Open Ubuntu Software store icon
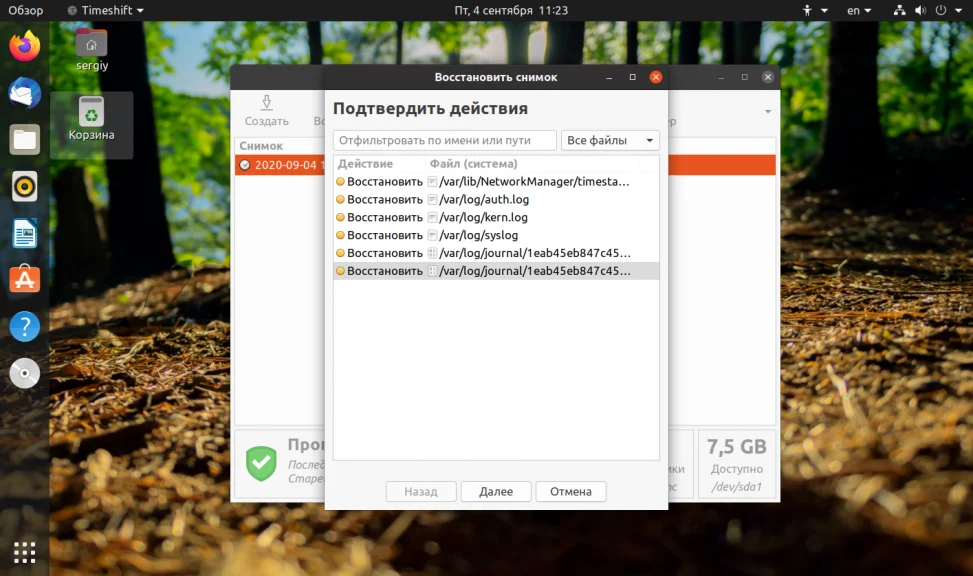 25,280
